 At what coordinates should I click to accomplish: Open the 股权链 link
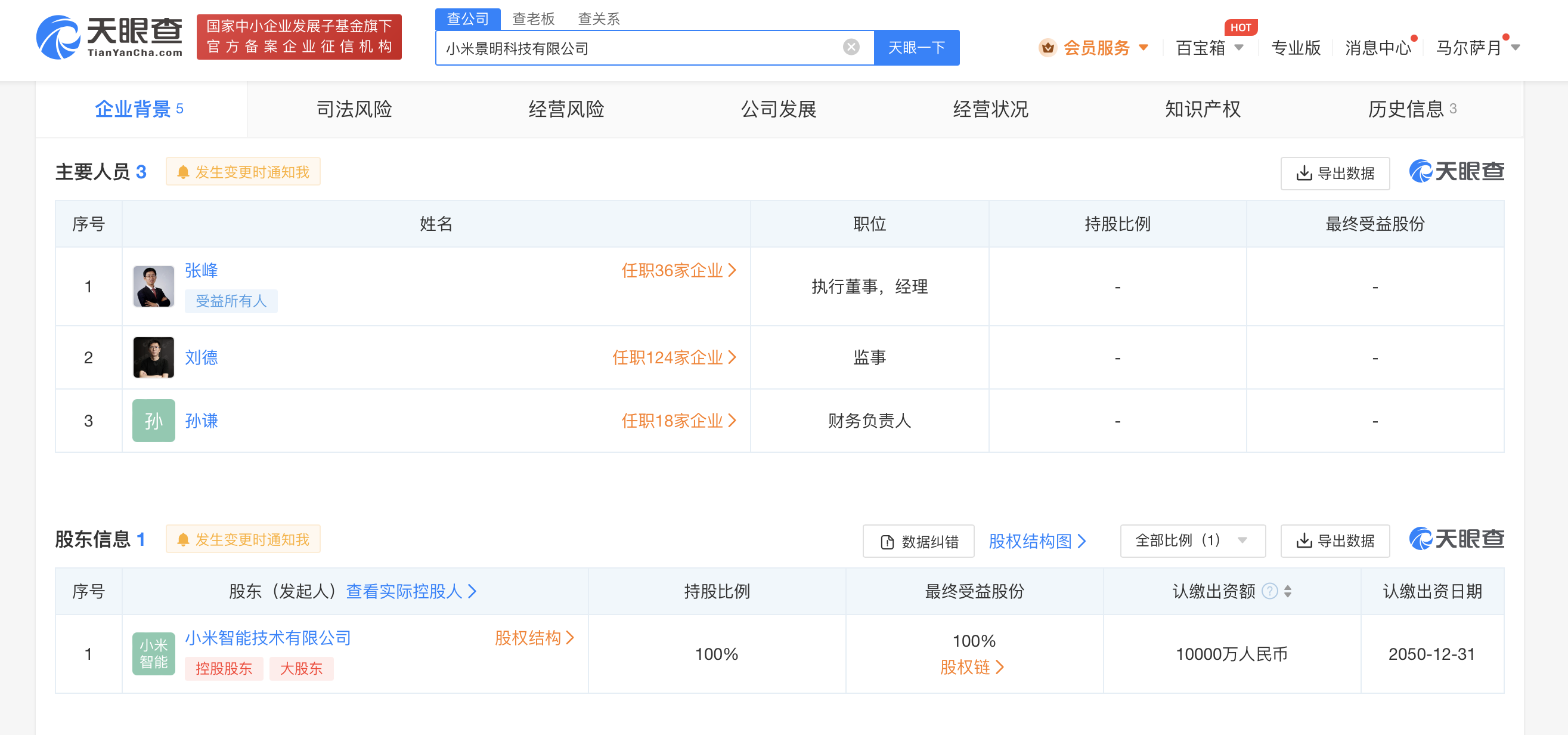pos(972,668)
